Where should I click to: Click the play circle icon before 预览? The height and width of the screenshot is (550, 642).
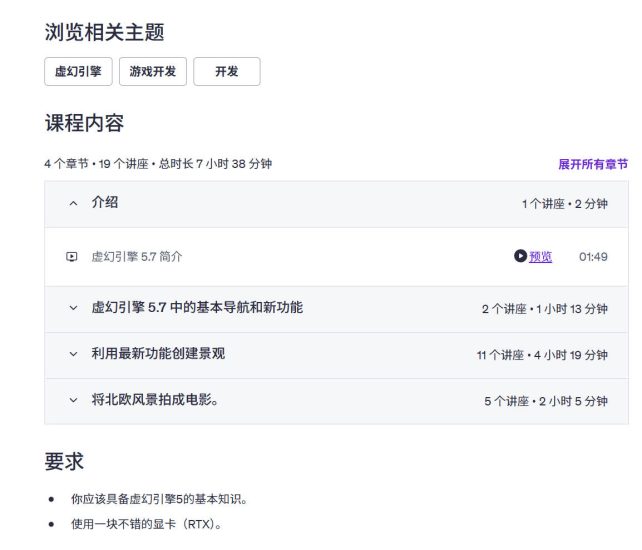pos(520,256)
